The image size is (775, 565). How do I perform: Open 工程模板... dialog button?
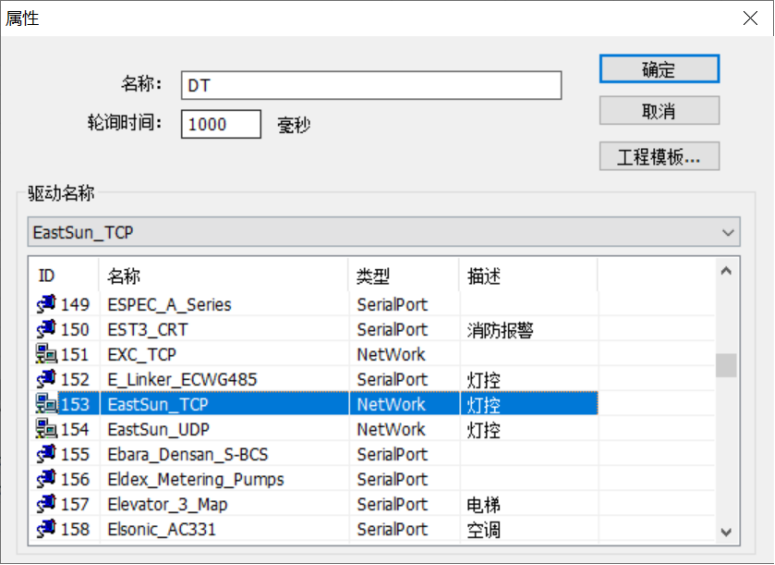[x=659, y=157]
